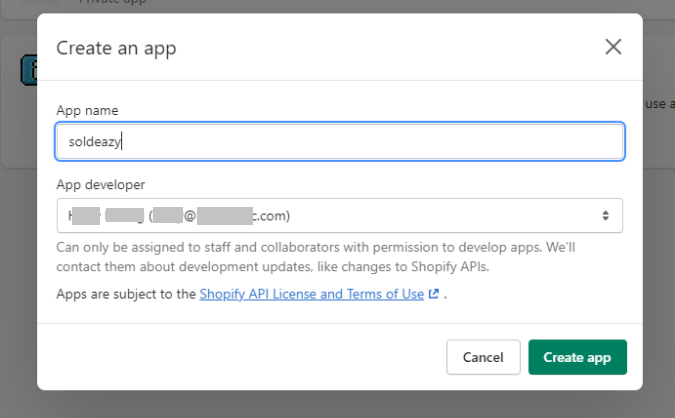Click the App name input field
Viewport: 675px width, 418px height.
coord(340,142)
